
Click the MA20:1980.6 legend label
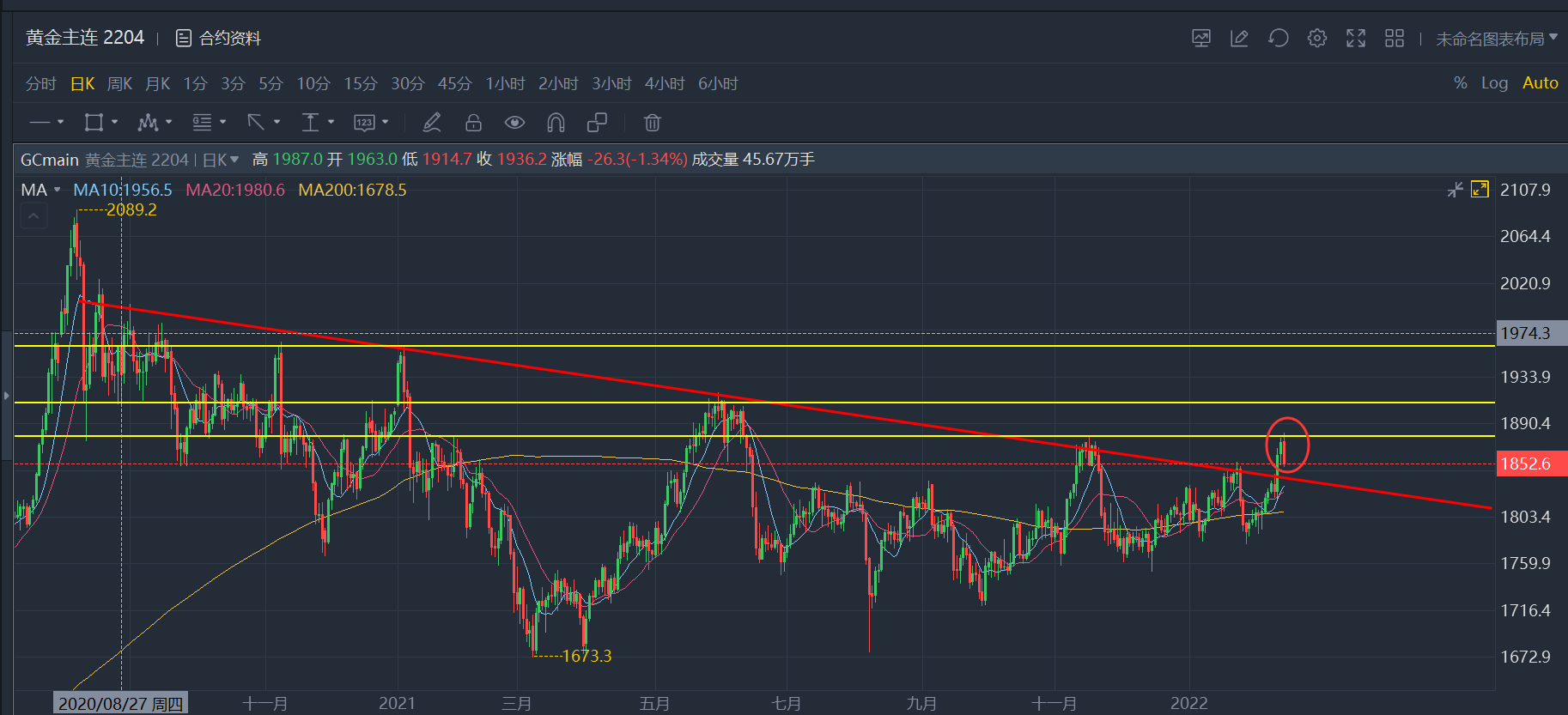tap(235, 190)
